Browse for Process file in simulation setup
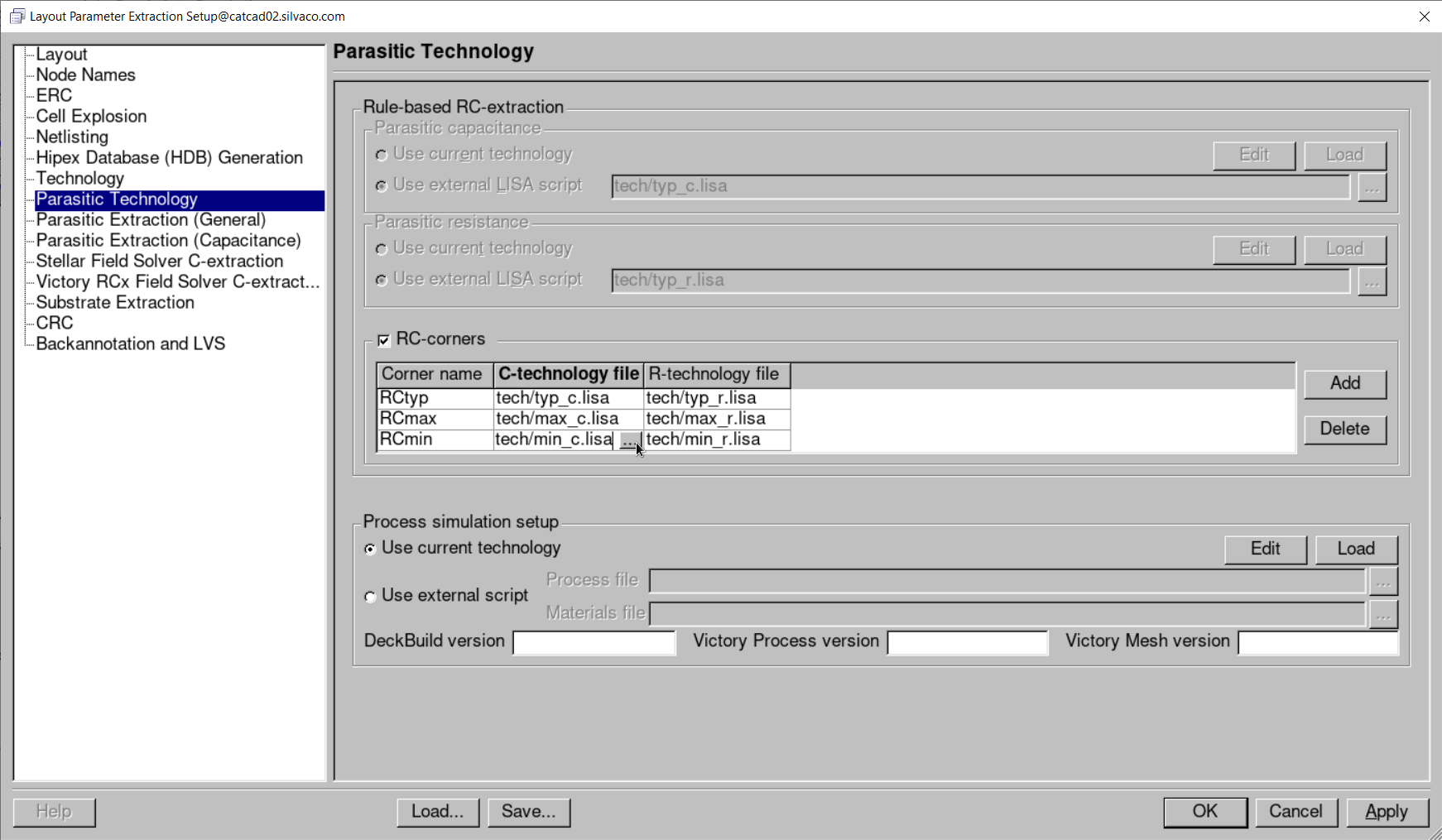 coord(1382,582)
